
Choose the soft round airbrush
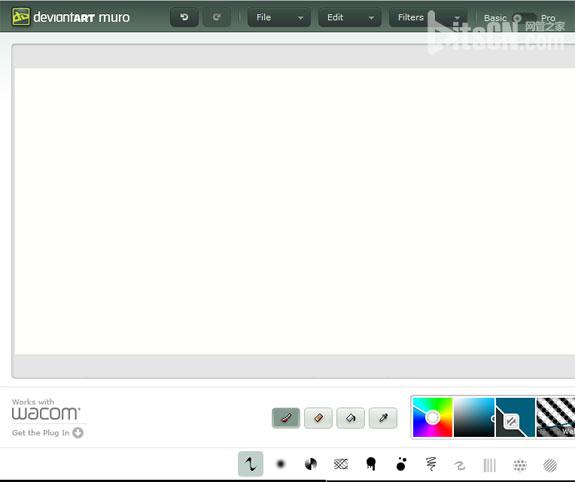[281, 464]
